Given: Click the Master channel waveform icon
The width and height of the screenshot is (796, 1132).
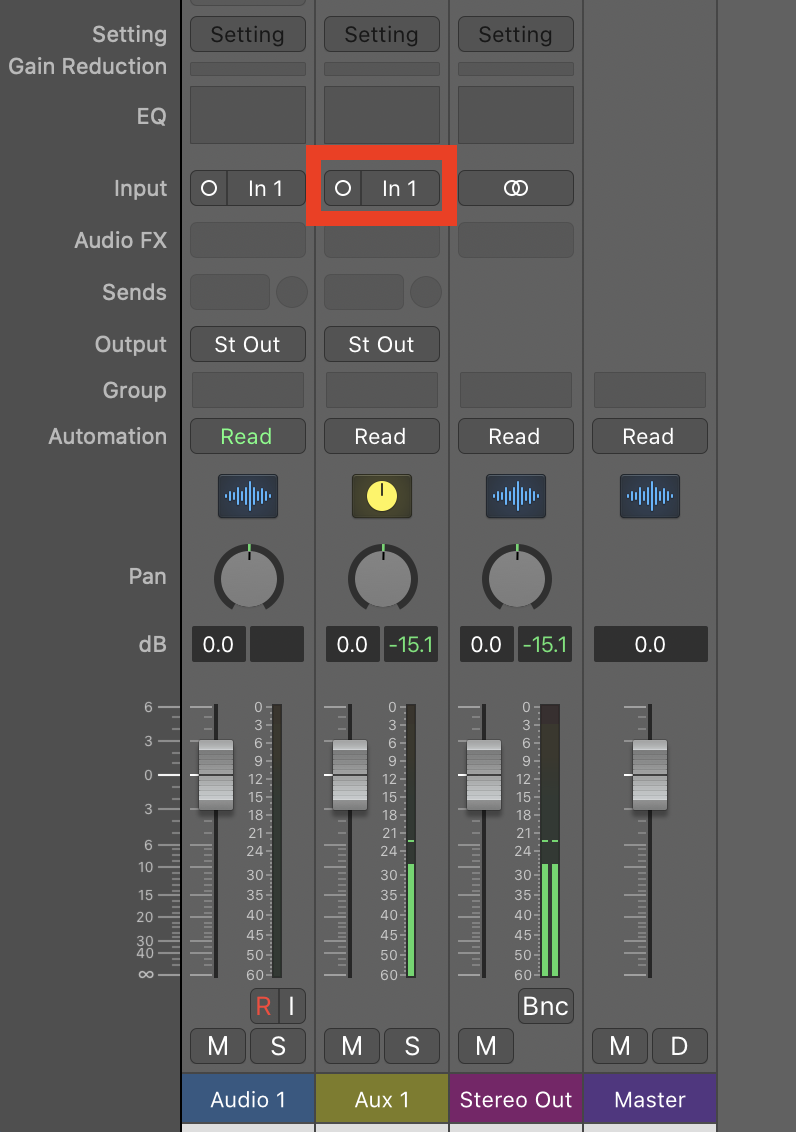Looking at the screenshot, I should (x=650, y=496).
